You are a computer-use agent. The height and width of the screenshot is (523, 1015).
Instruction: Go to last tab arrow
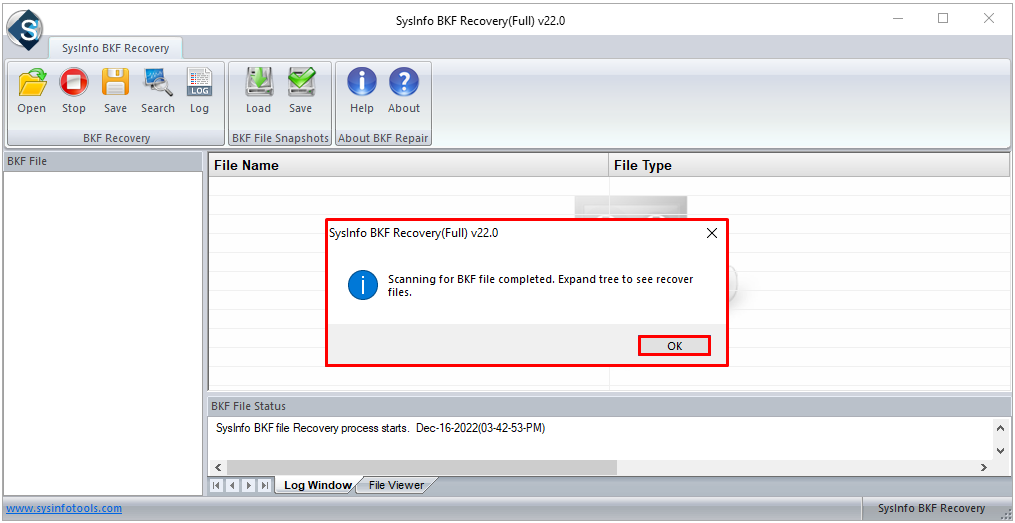click(264, 485)
